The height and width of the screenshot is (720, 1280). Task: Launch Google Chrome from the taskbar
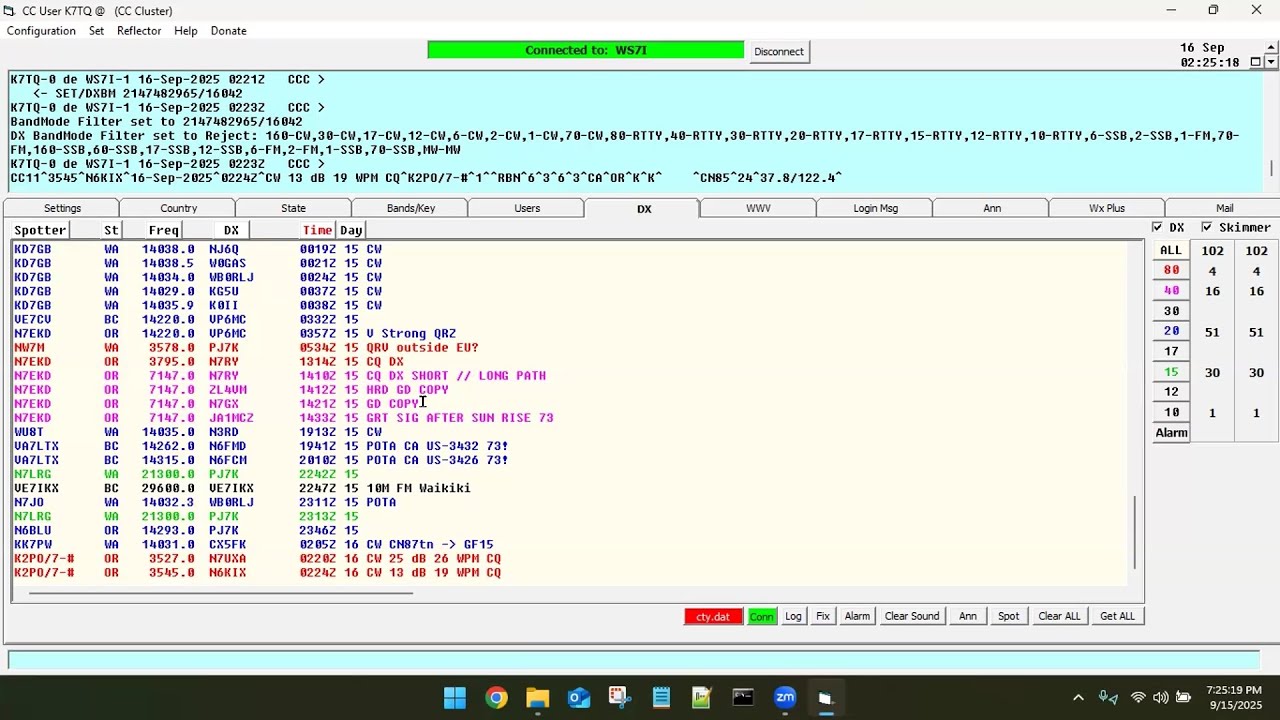[x=496, y=697]
